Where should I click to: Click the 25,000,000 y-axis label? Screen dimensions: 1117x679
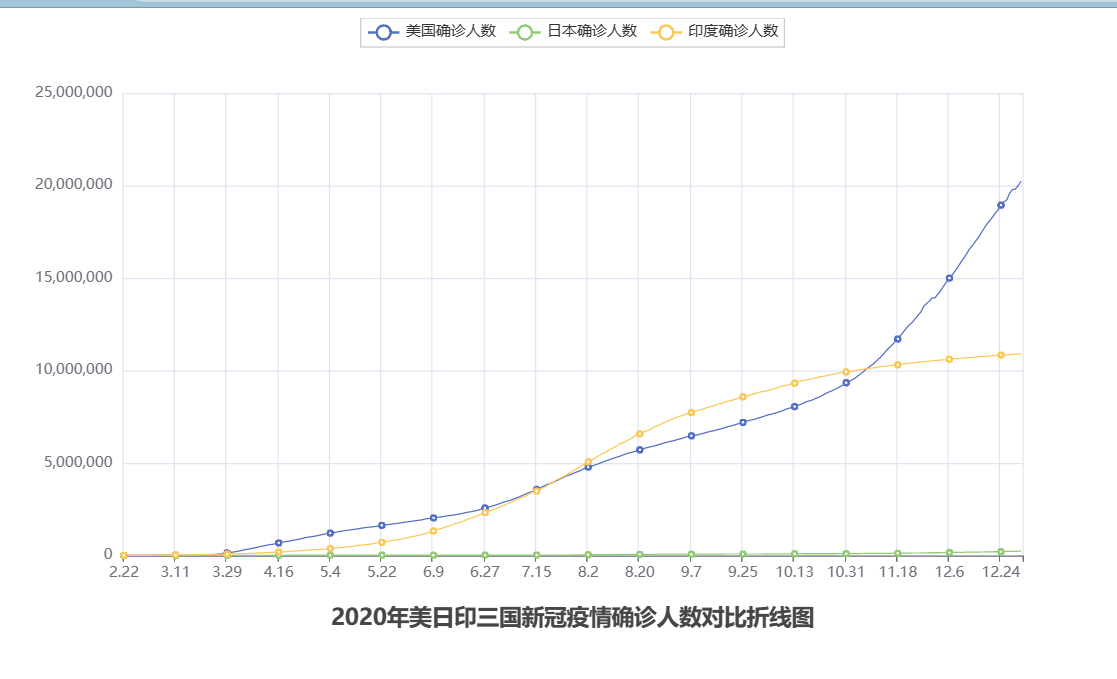pos(73,93)
